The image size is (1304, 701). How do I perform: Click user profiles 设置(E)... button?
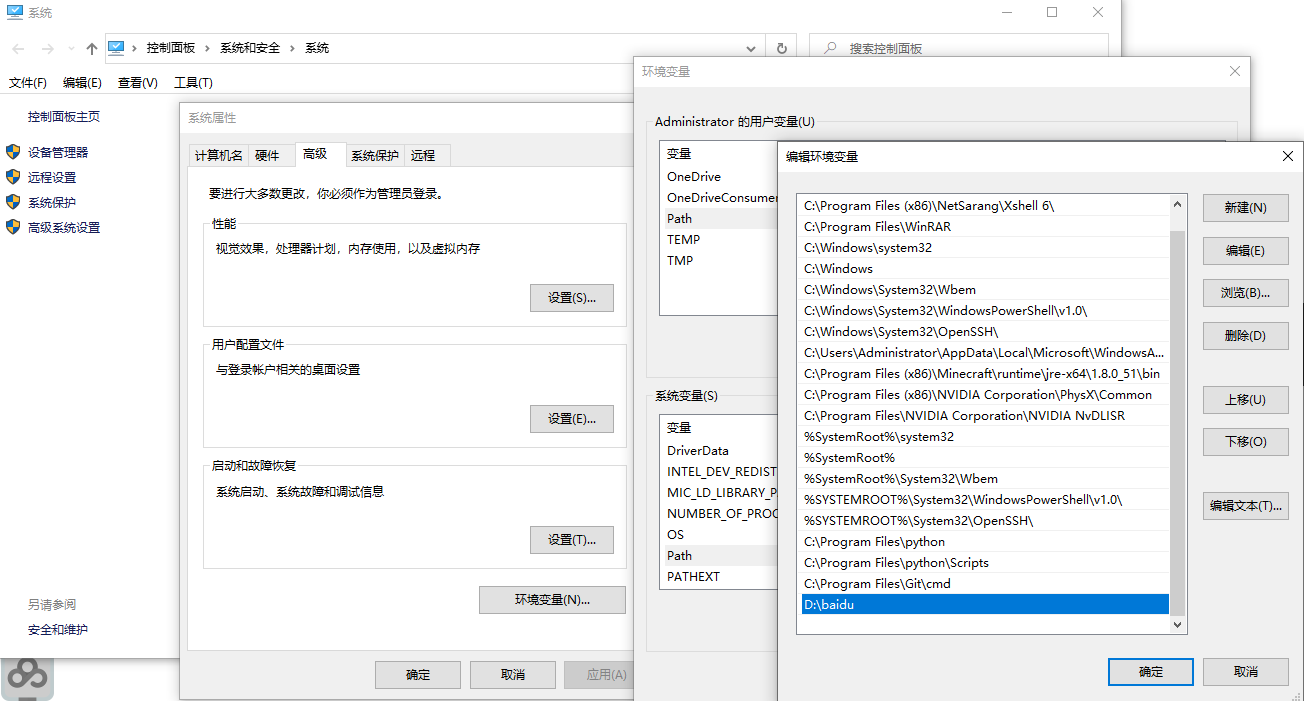572,419
